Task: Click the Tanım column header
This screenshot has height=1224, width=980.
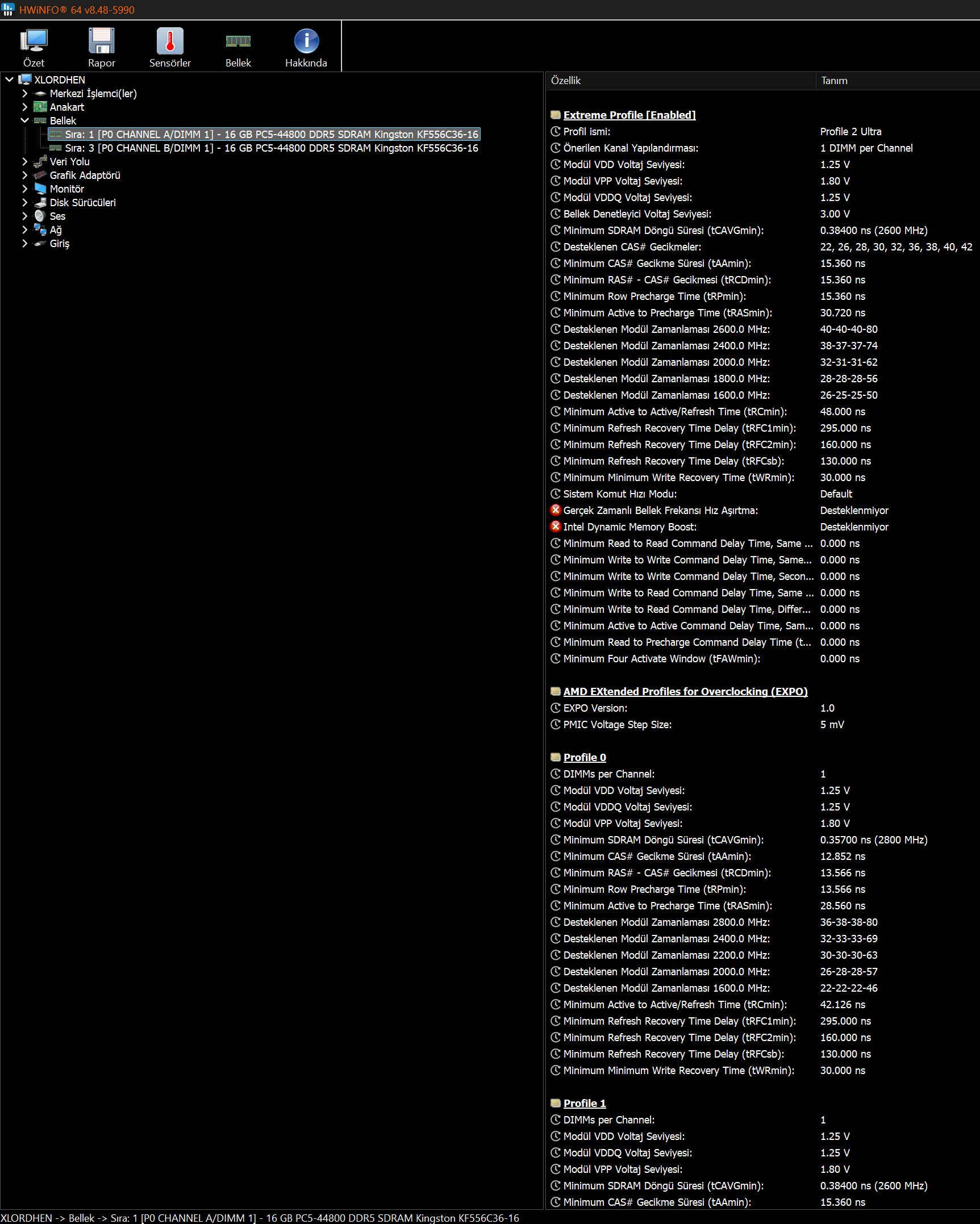Action: tap(898, 81)
